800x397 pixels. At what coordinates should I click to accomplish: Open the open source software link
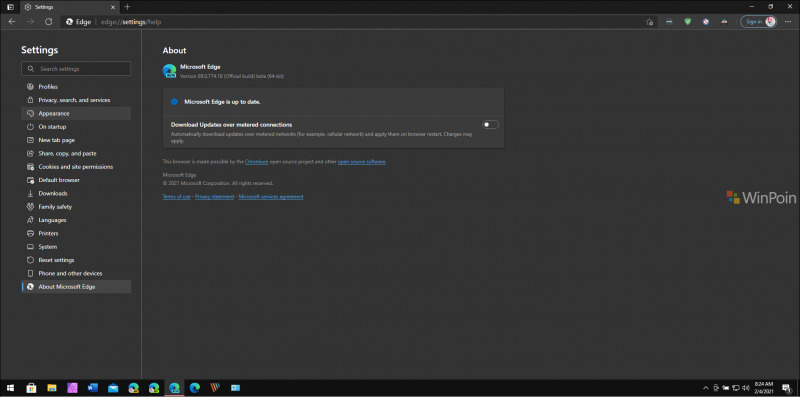click(x=361, y=161)
